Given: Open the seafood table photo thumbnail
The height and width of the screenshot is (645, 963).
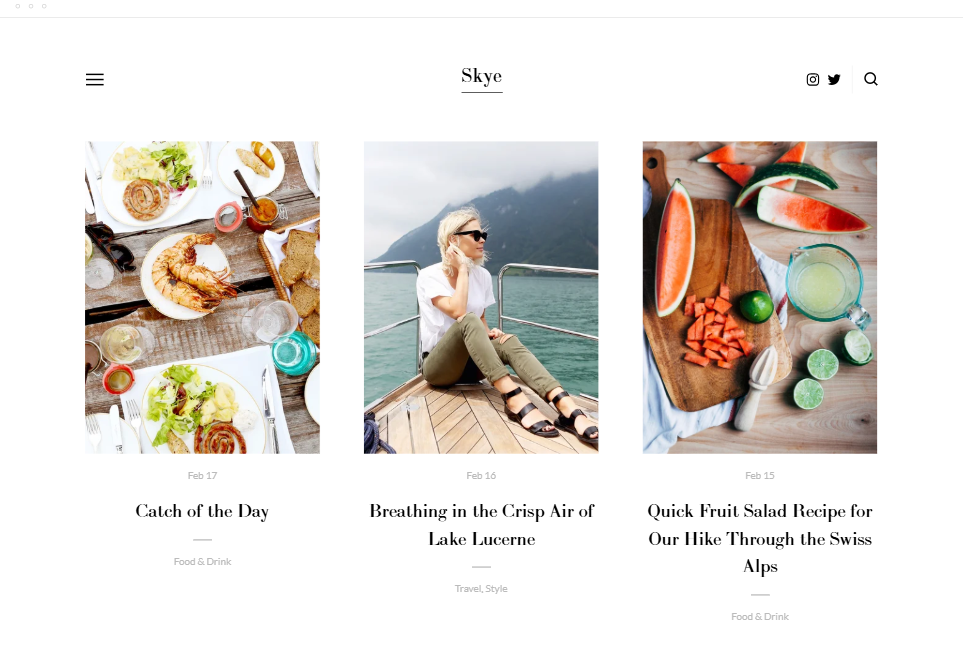Looking at the screenshot, I should point(202,297).
